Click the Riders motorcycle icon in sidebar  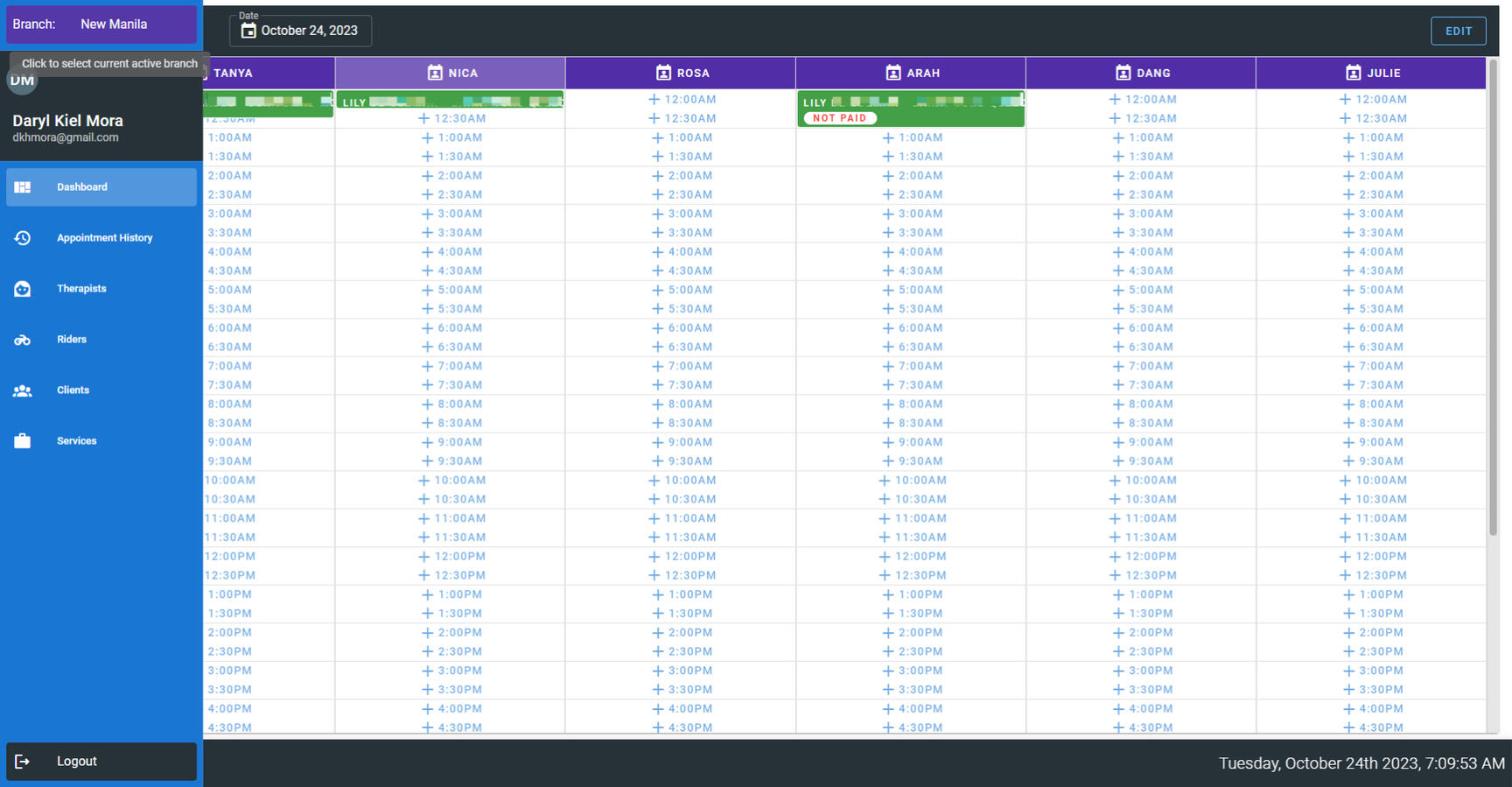click(23, 340)
